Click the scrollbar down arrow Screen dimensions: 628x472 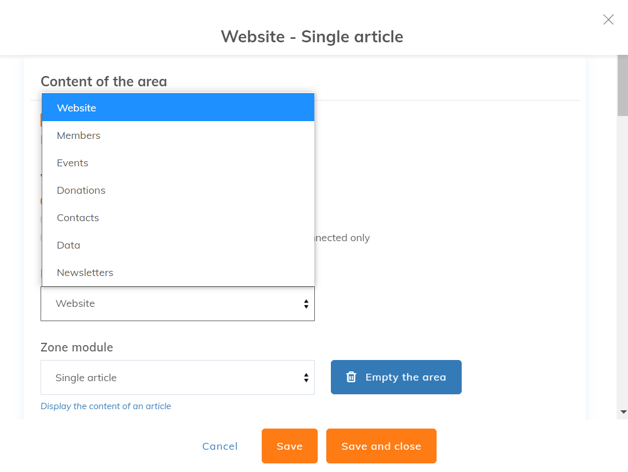[623, 412]
